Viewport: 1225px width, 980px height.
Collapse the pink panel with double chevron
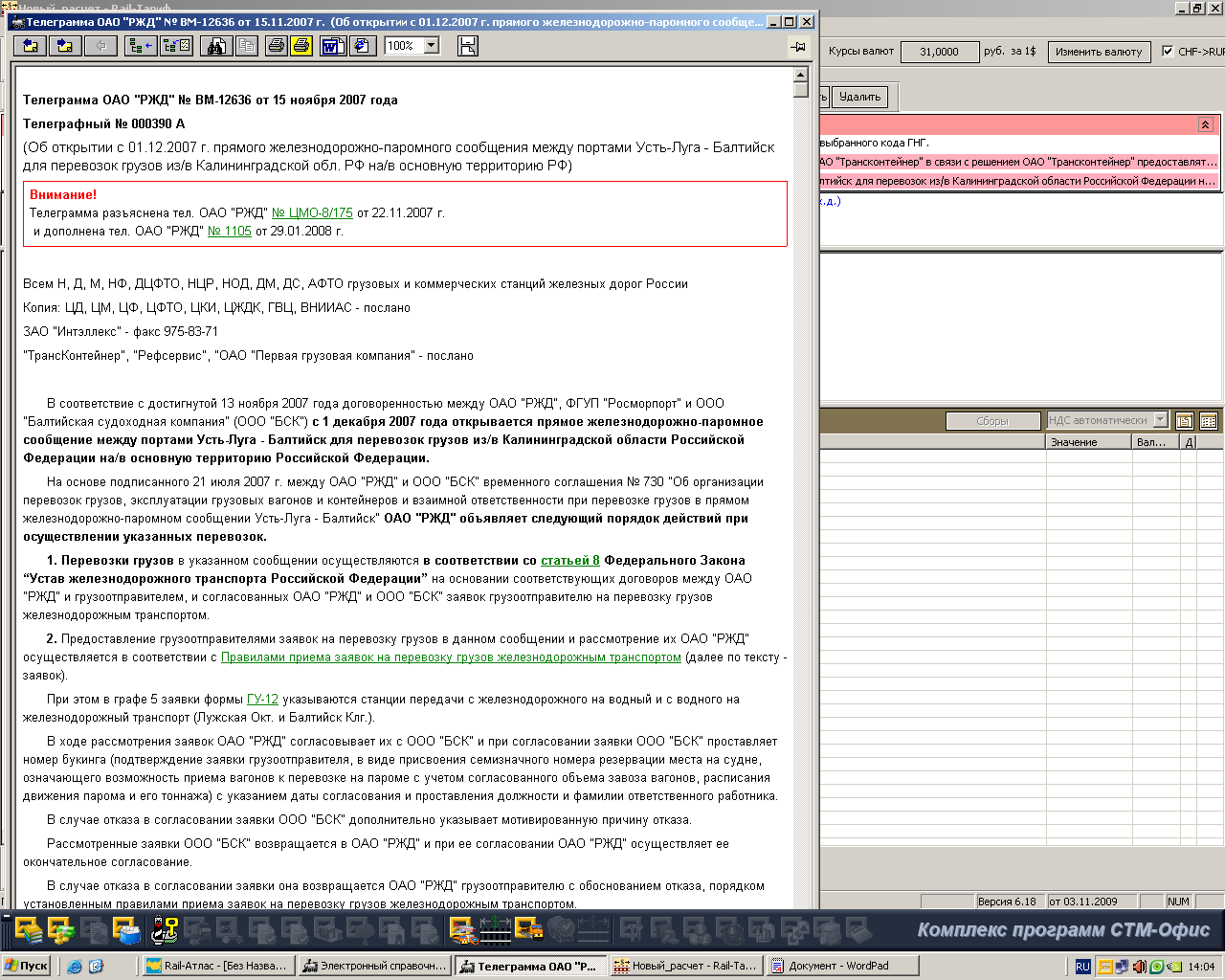pyautogui.click(x=1205, y=124)
